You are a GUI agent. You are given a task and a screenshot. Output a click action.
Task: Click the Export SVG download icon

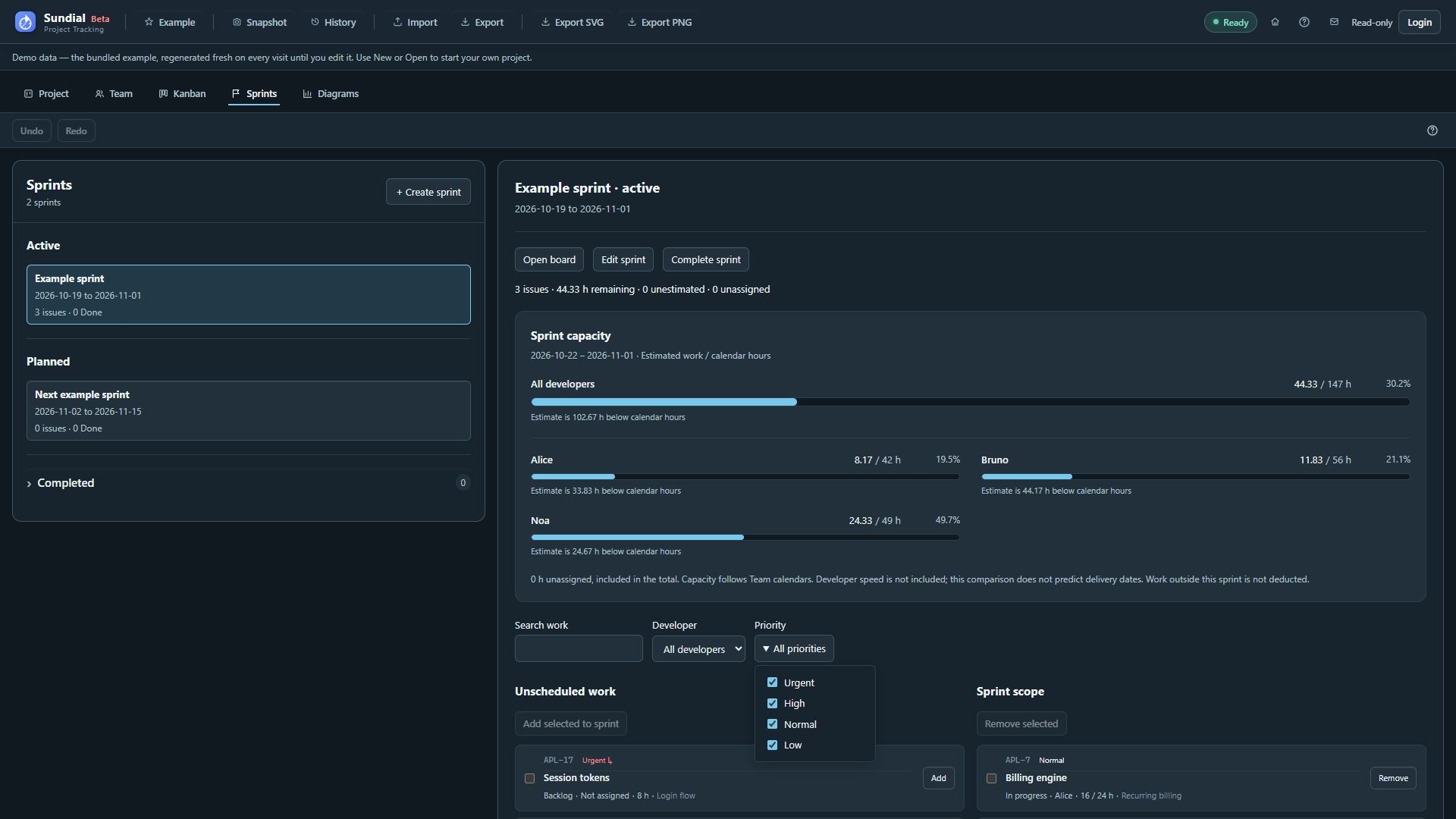coord(545,22)
